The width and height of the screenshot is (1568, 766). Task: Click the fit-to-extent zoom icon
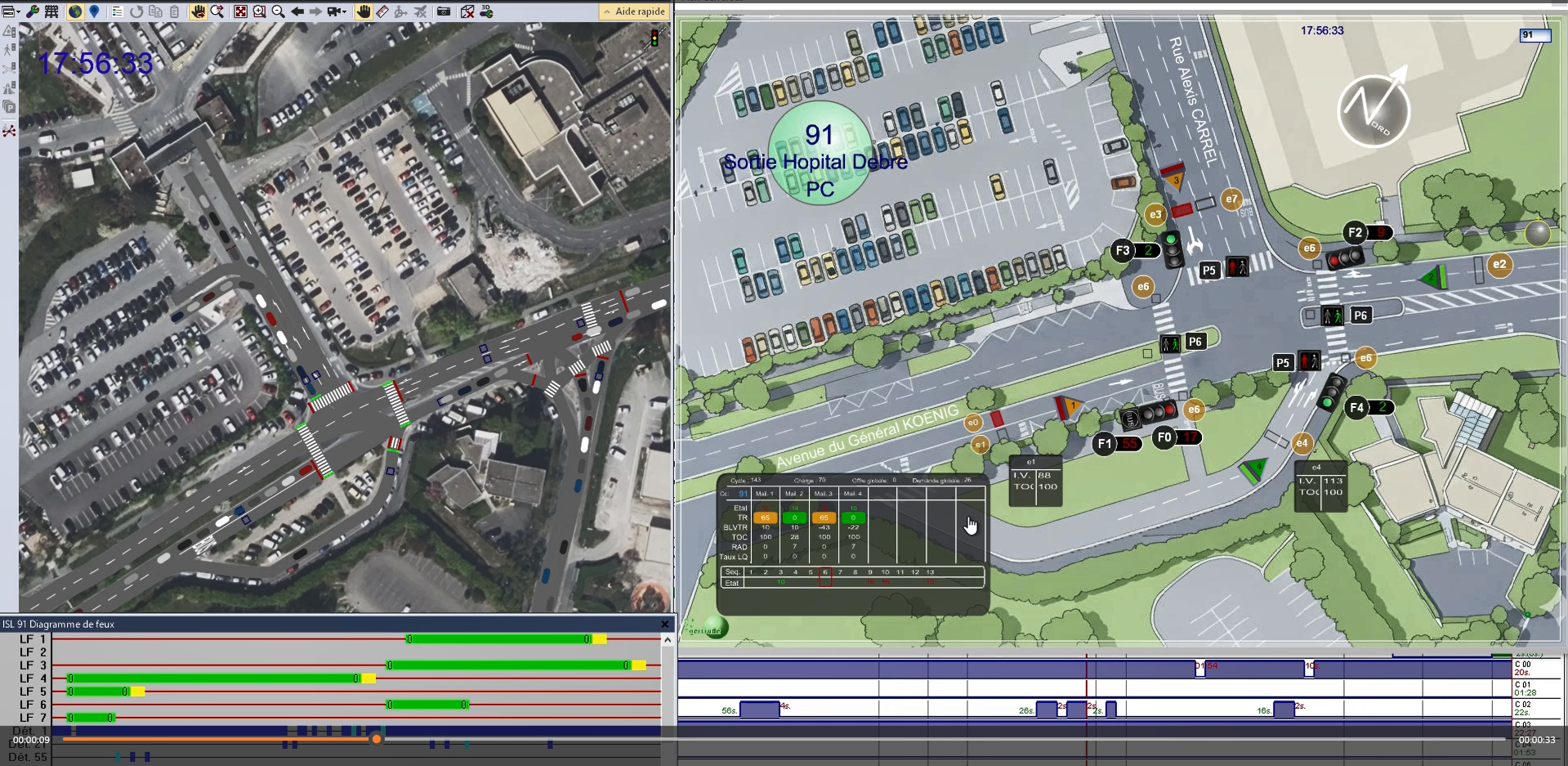click(x=240, y=11)
